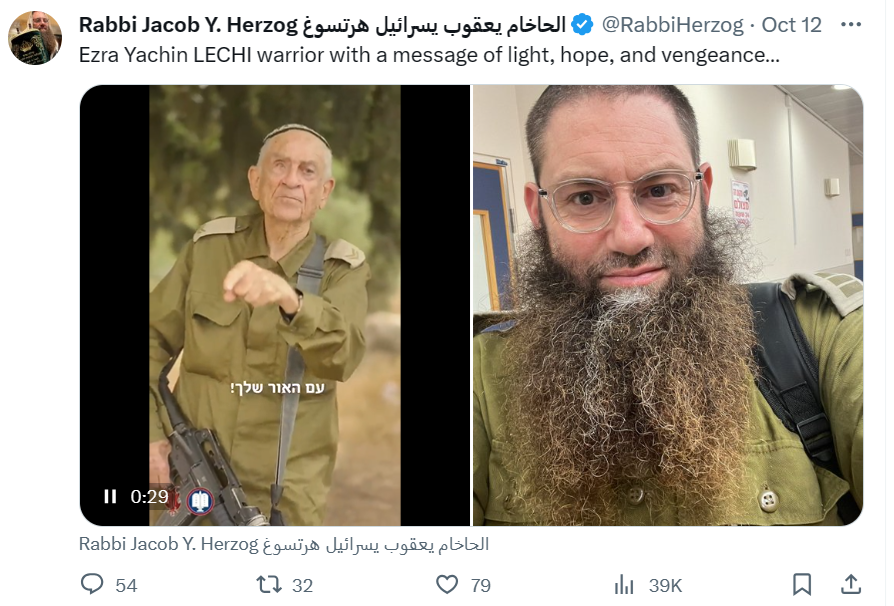The width and height of the screenshot is (894, 606).
Task: Click the blue verified badge
Action: coord(582,25)
